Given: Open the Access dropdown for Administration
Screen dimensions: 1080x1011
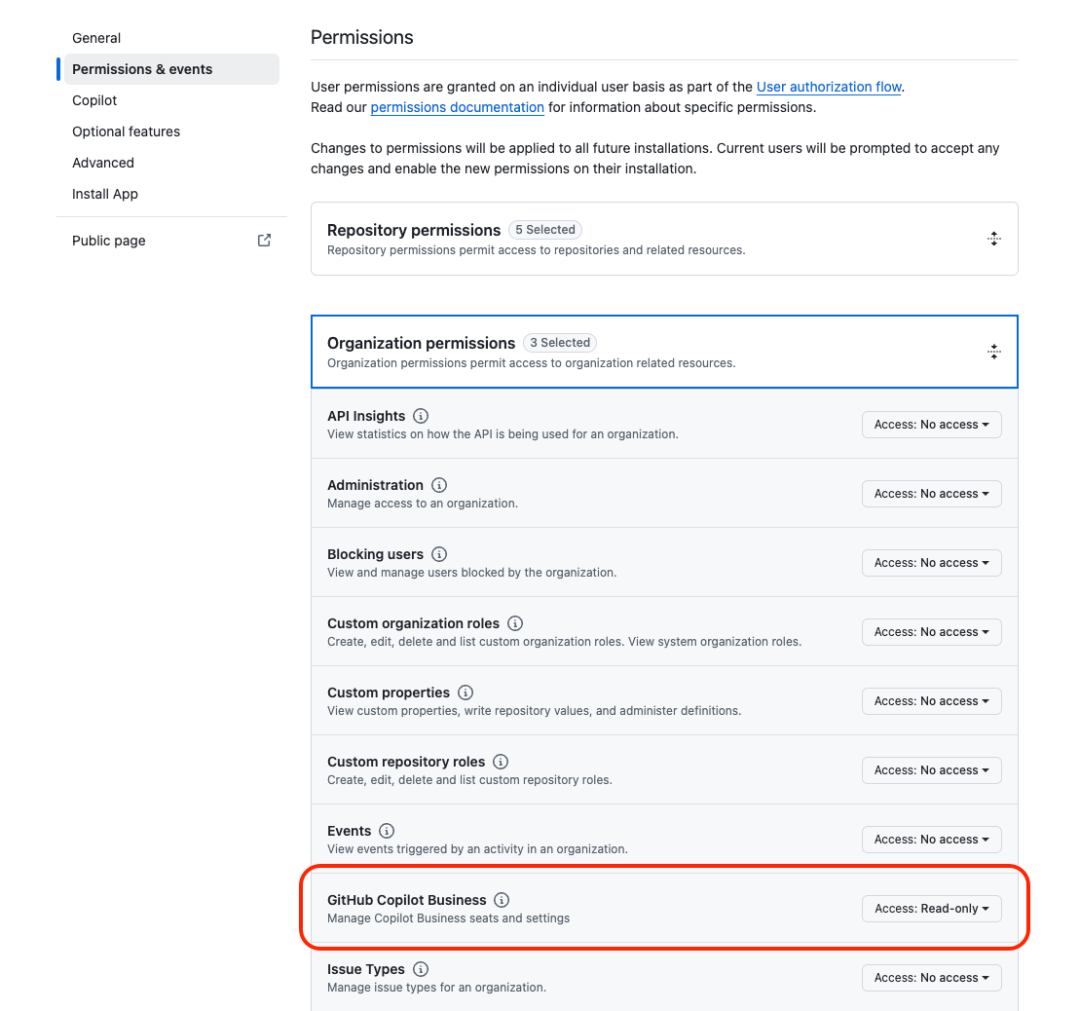Looking at the screenshot, I should click(931, 493).
